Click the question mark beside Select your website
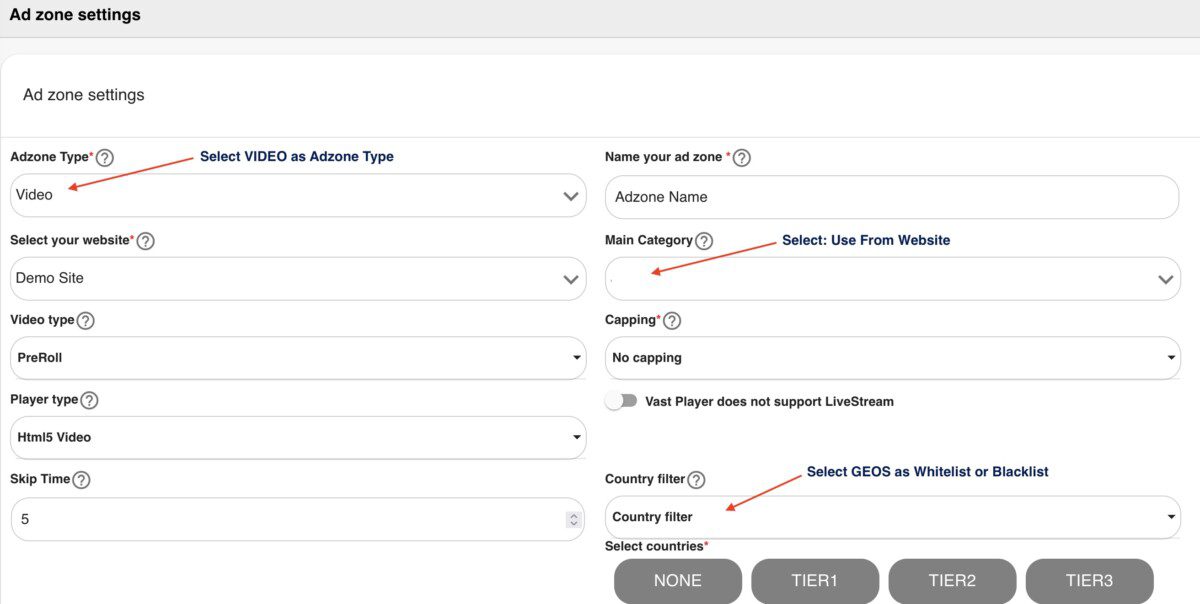Image resolution: width=1200 pixels, height=604 pixels. (145, 241)
